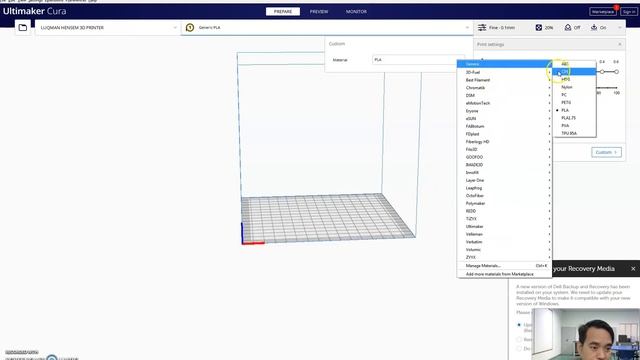This screenshot has width=640, height=360.
Task: Select the first radio option in Recovery dialog
Action: coord(519,325)
